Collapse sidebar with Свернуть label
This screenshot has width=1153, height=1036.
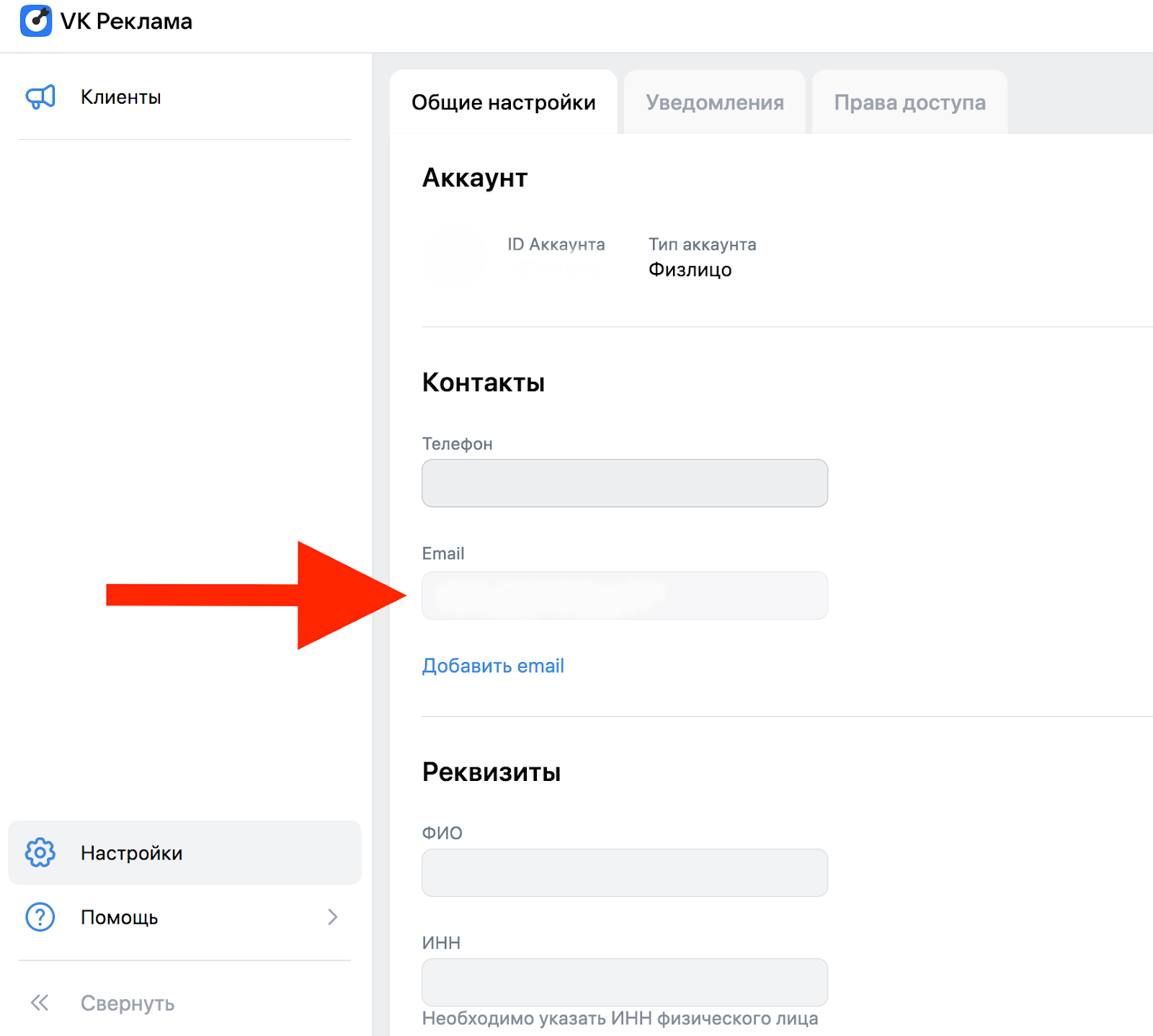coord(128,1003)
